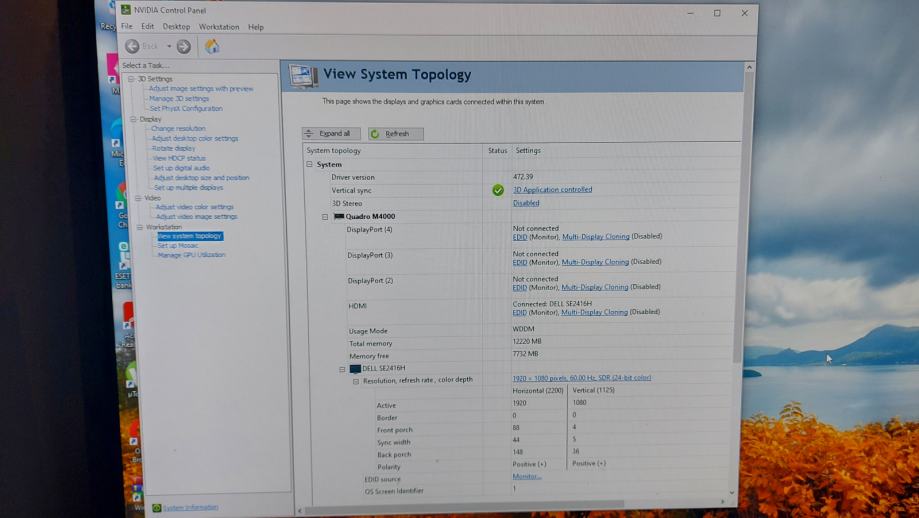Click the Usage Mode row

[522, 330]
